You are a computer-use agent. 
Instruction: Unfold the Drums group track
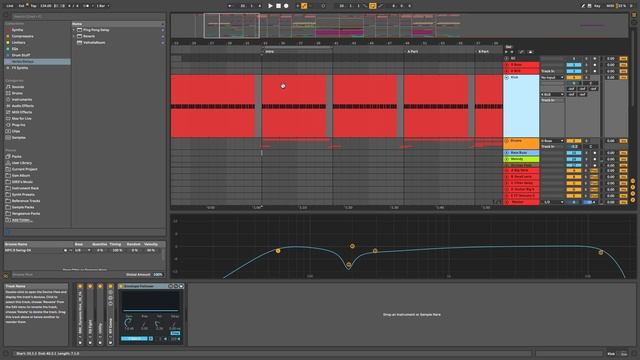pos(507,141)
